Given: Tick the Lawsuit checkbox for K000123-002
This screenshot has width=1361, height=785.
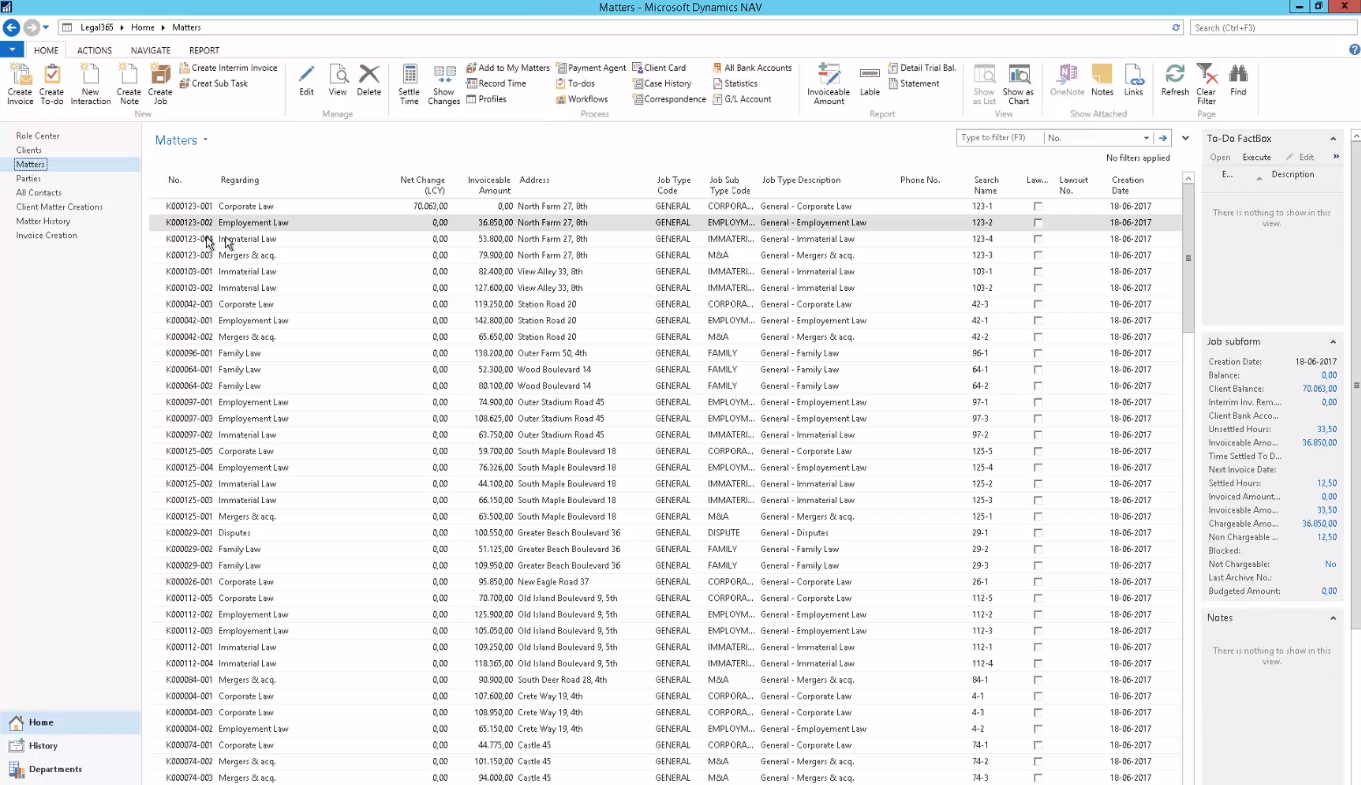Looking at the screenshot, I should 1038,223.
